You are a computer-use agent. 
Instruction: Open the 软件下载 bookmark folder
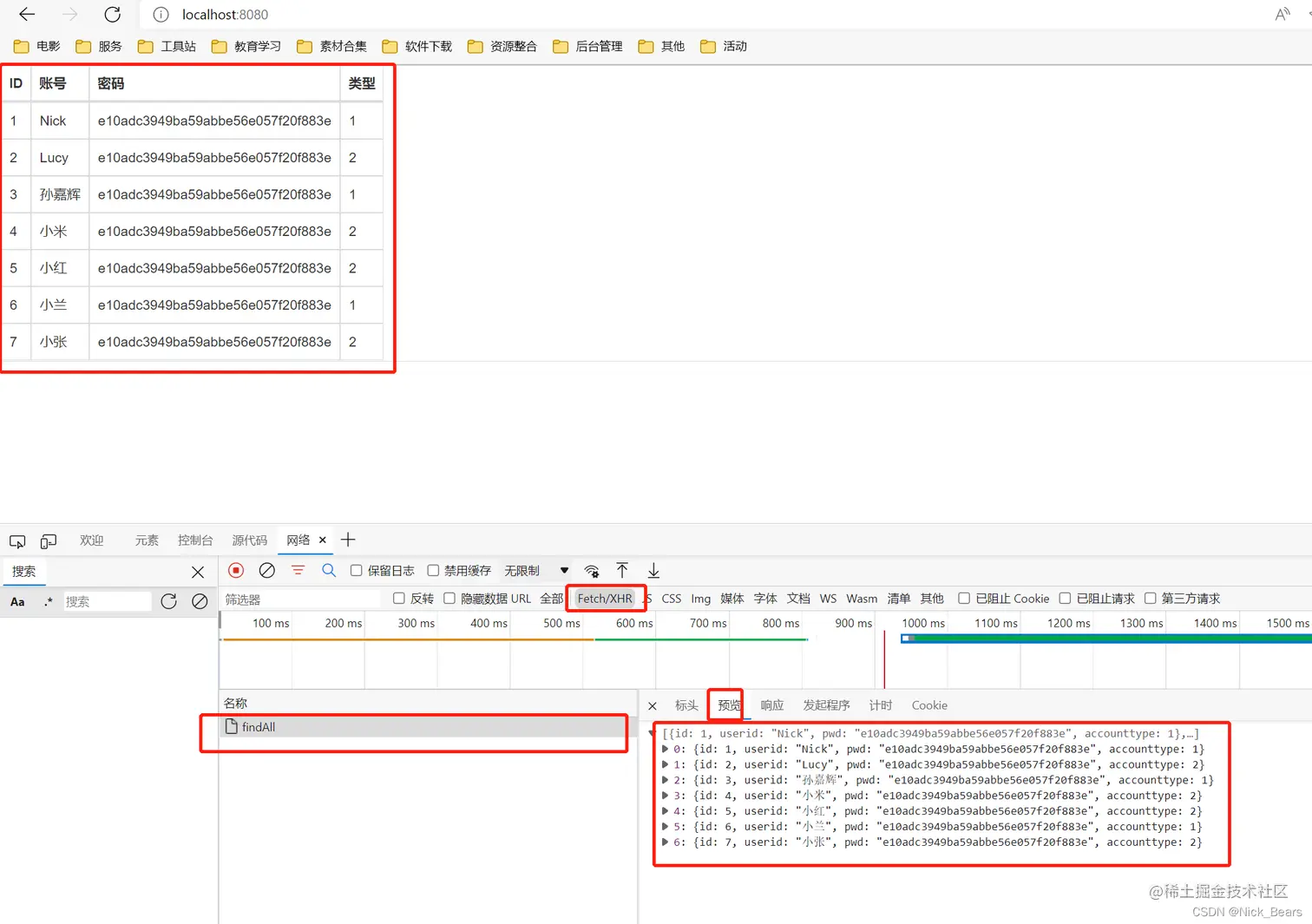pos(417,46)
